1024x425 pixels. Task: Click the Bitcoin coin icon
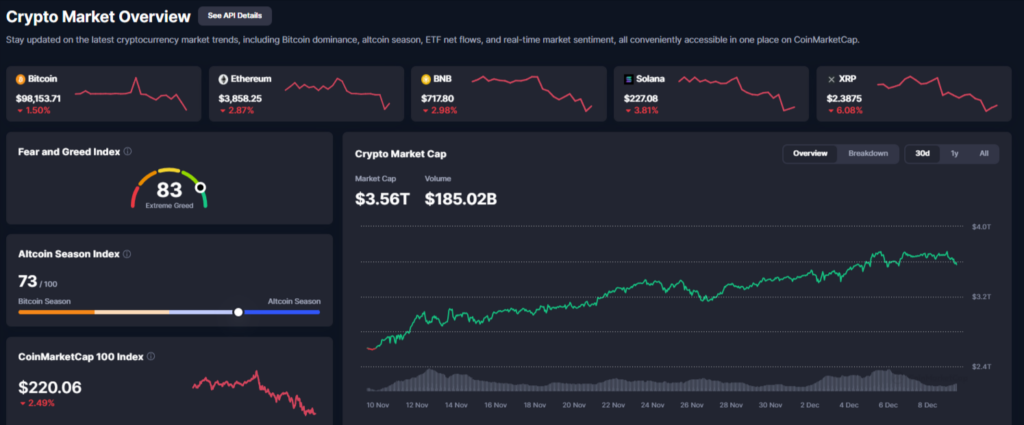pyautogui.click(x=21, y=77)
